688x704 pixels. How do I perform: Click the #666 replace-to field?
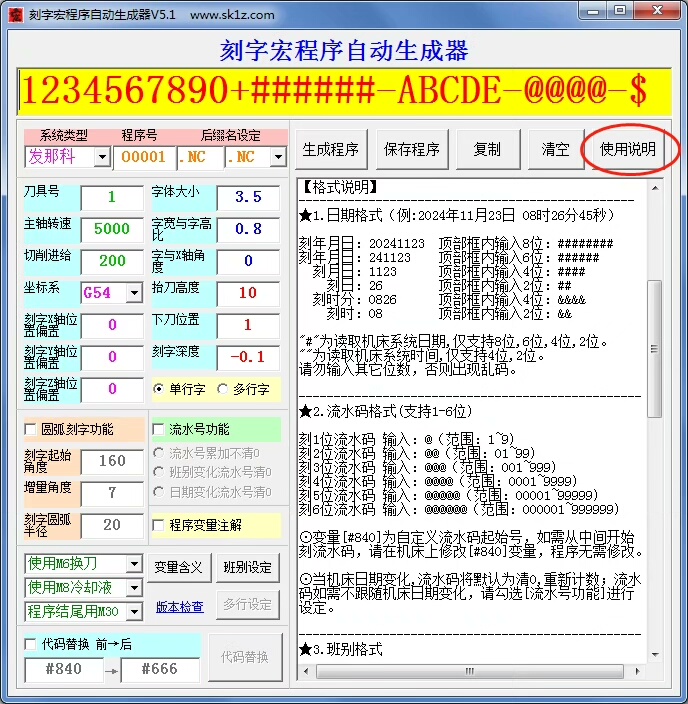coord(160,669)
